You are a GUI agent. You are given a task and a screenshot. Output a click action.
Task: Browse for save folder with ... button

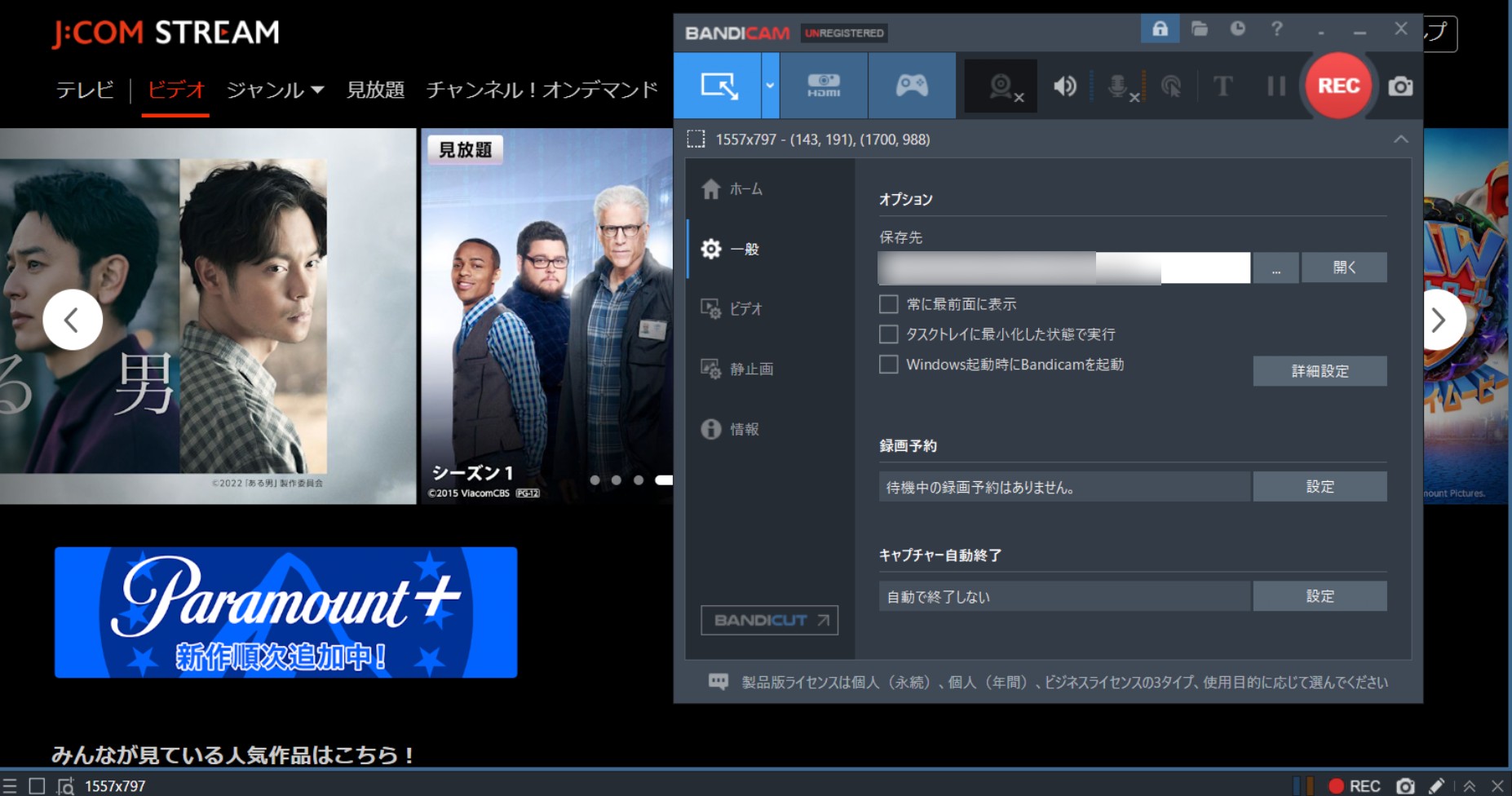click(1275, 268)
